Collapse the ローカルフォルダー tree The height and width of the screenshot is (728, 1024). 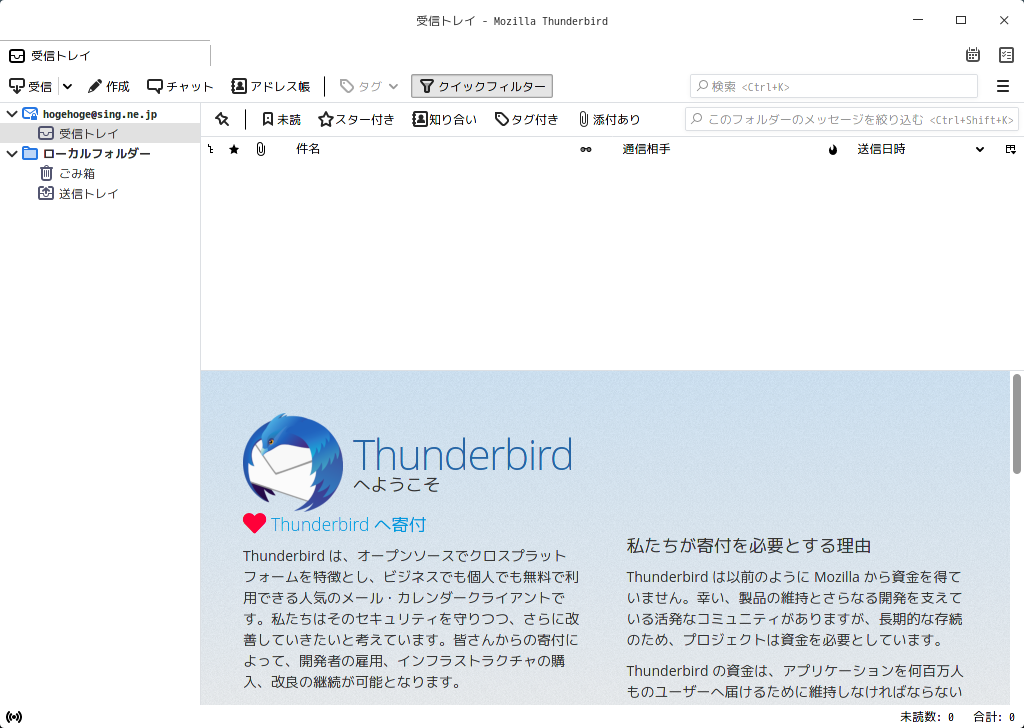[12, 154]
